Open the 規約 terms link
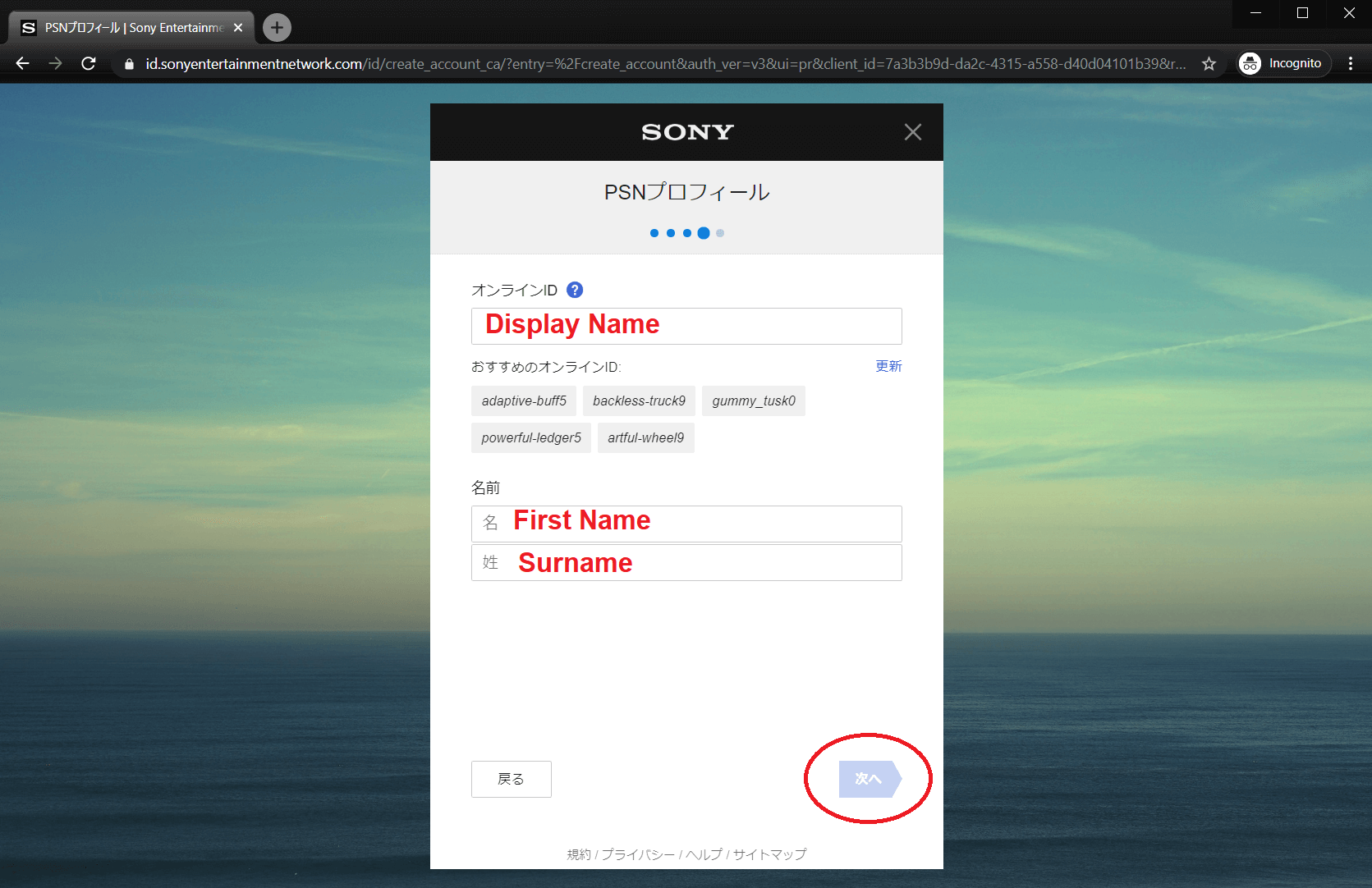Screen dimensions: 1372x888 (579, 854)
